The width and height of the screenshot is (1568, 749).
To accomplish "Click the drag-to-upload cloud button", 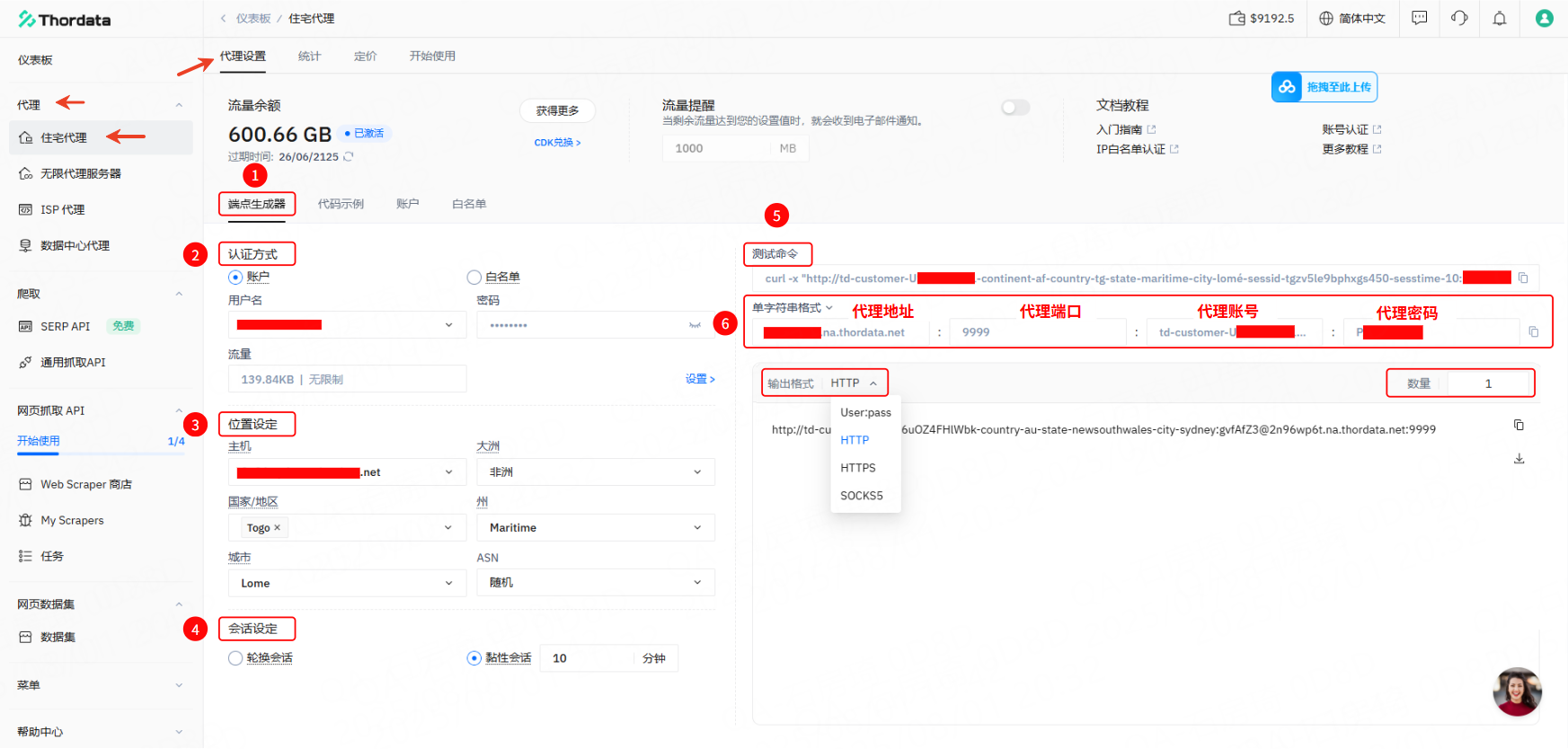I will (x=1324, y=87).
